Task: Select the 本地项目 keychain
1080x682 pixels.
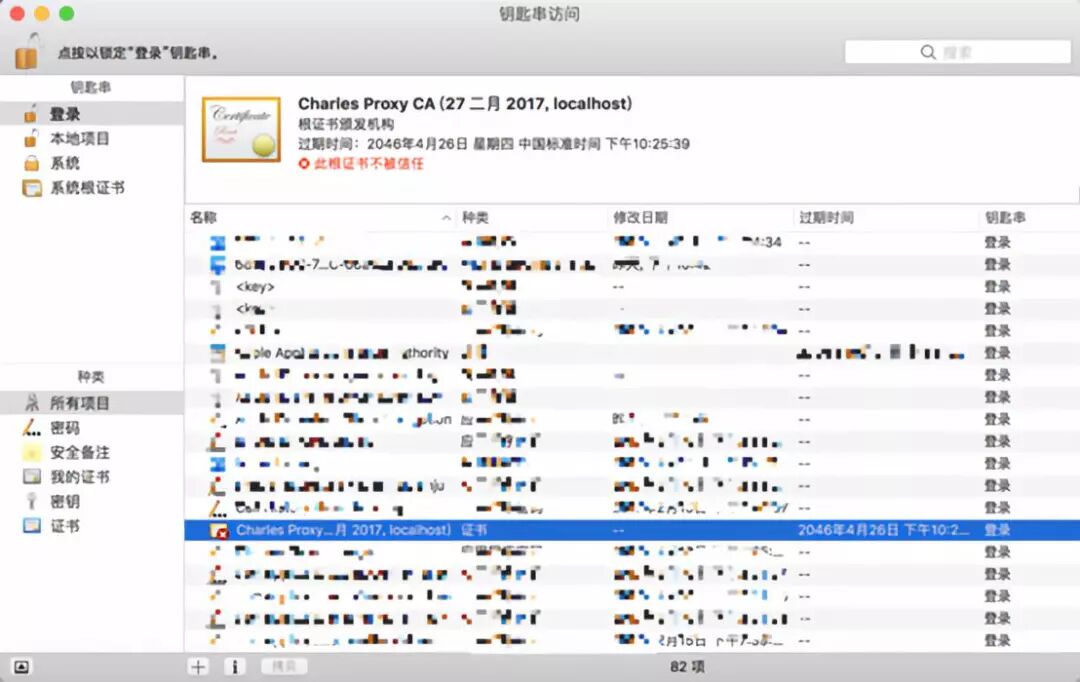Action: 92,138
